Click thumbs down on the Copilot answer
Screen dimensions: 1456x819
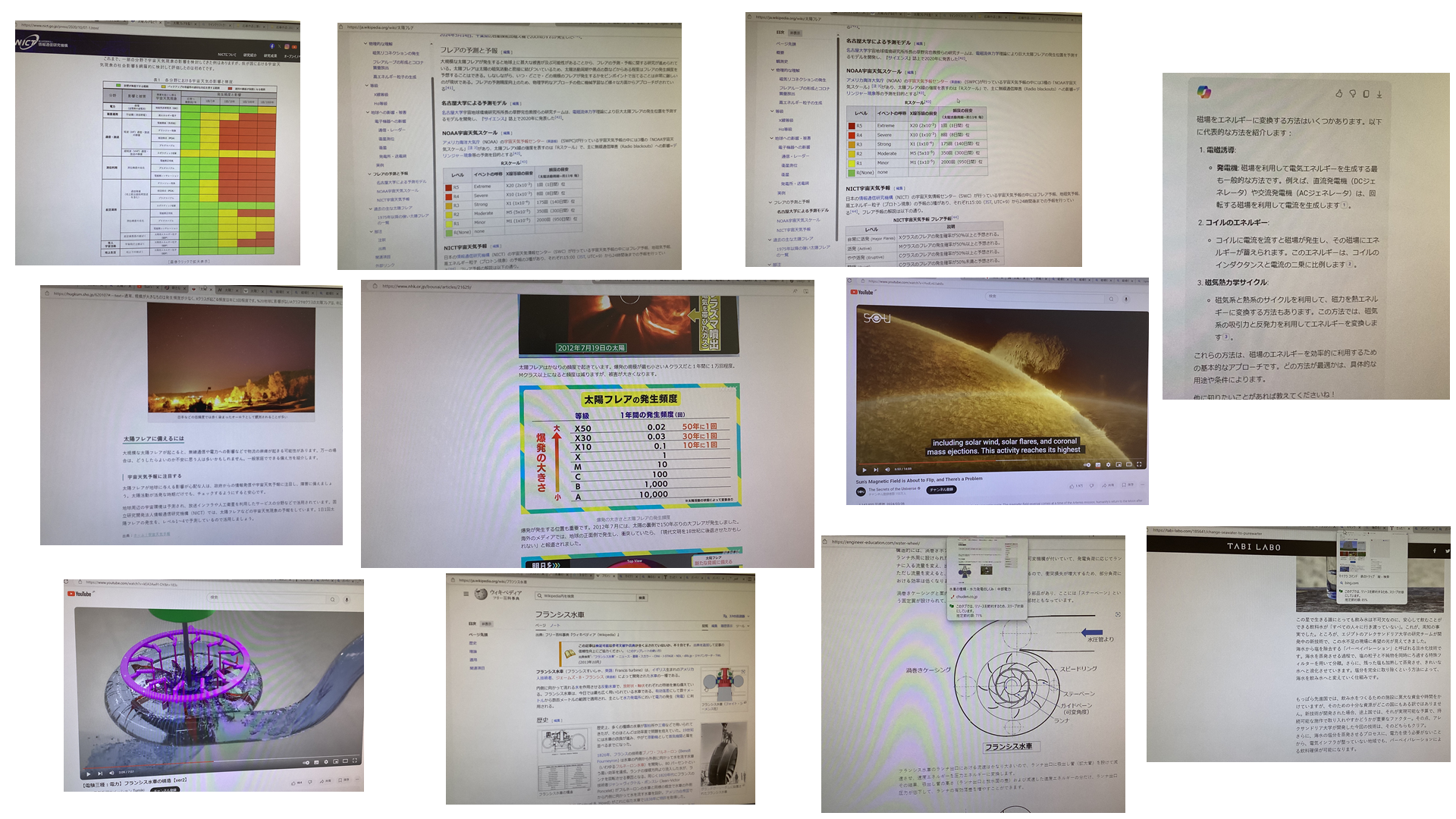1352,94
